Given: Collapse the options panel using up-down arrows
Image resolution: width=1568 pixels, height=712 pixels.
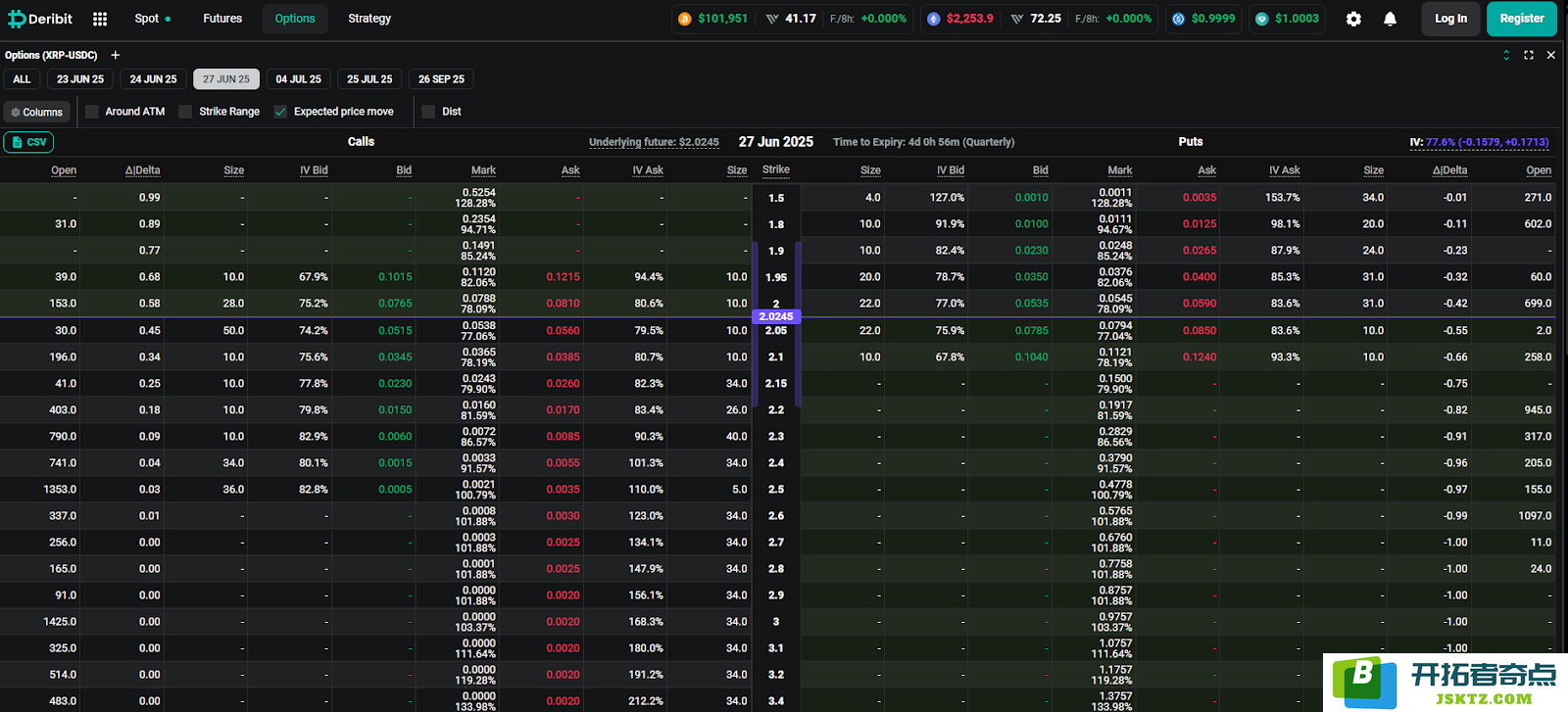Looking at the screenshot, I should (1506, 55).
